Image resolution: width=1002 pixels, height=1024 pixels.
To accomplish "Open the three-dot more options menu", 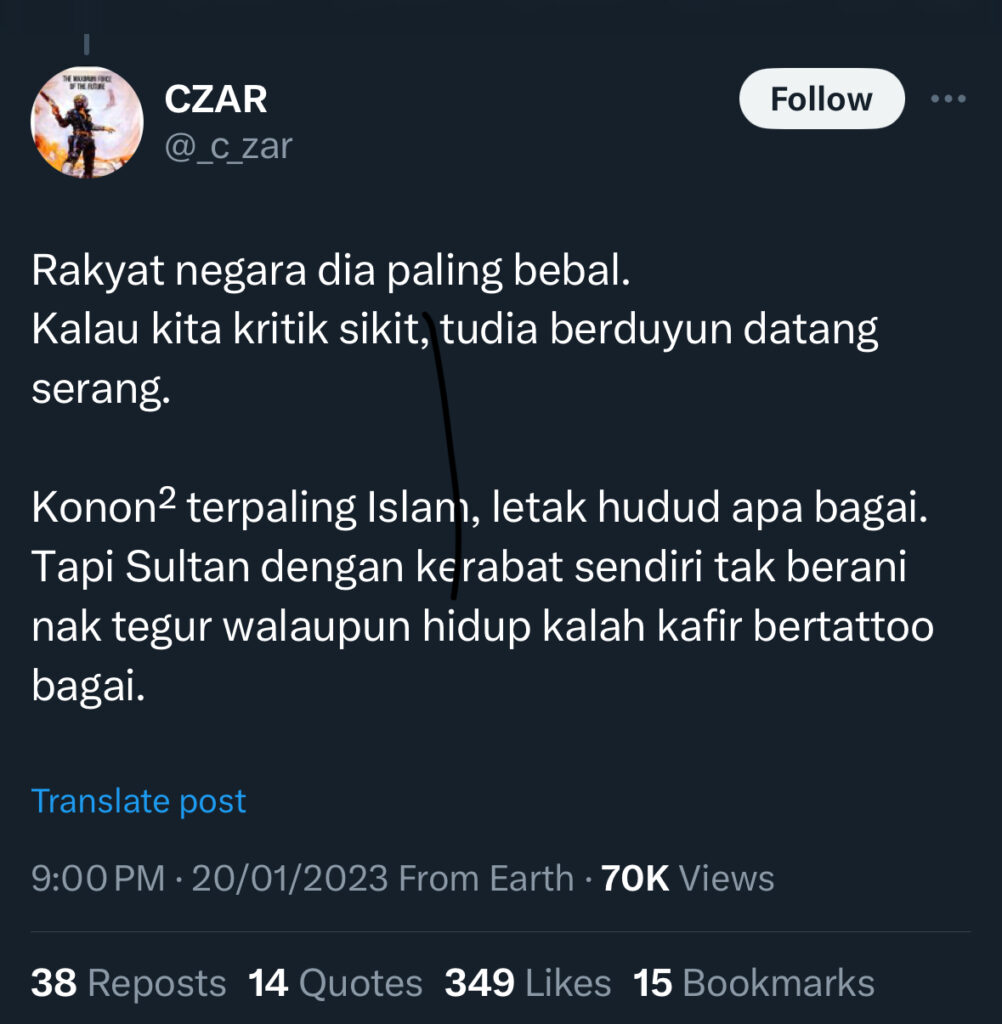I will tap(948, 99).
